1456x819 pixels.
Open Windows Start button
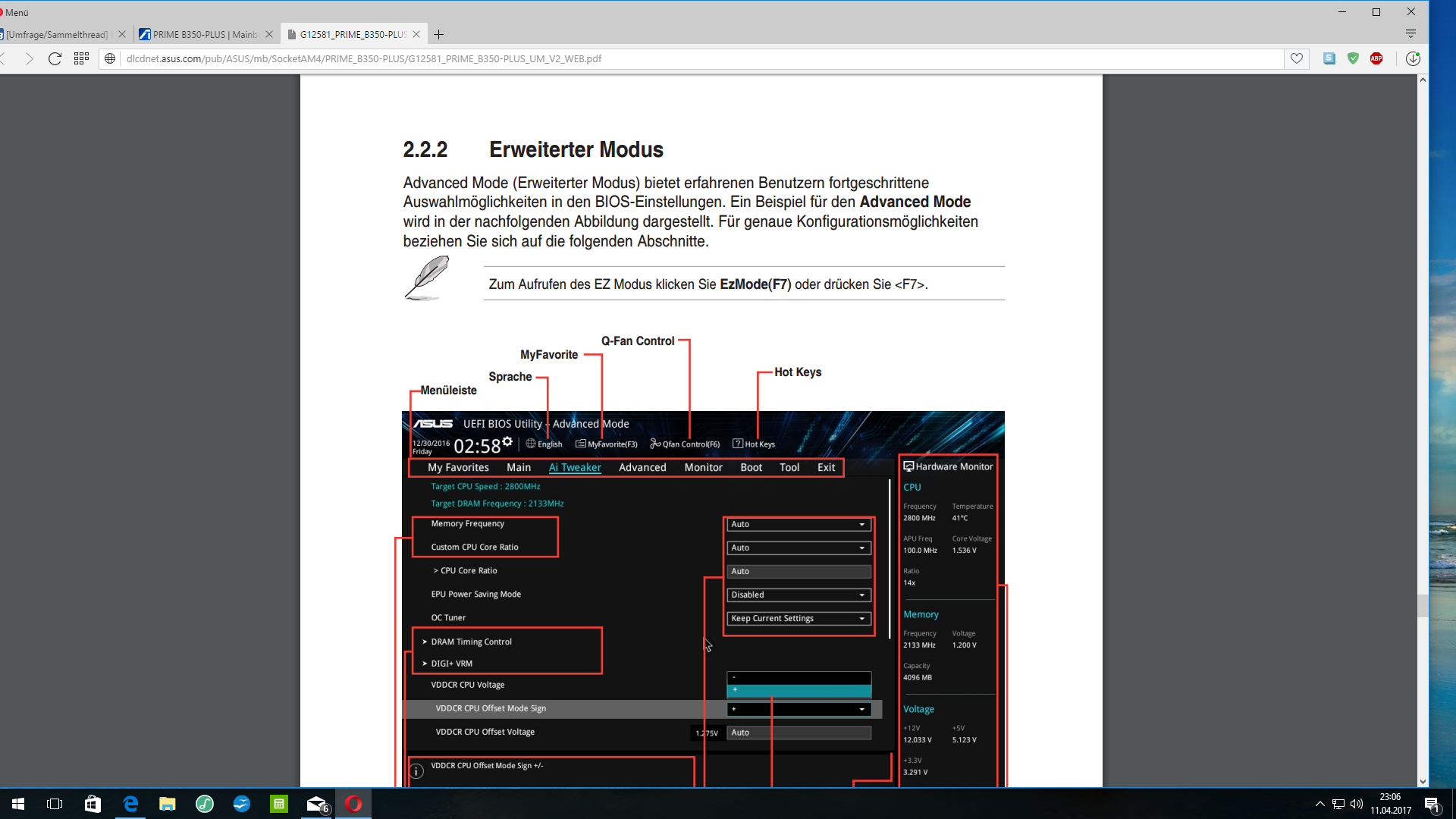pyautogui.click(x=18, y=804)
